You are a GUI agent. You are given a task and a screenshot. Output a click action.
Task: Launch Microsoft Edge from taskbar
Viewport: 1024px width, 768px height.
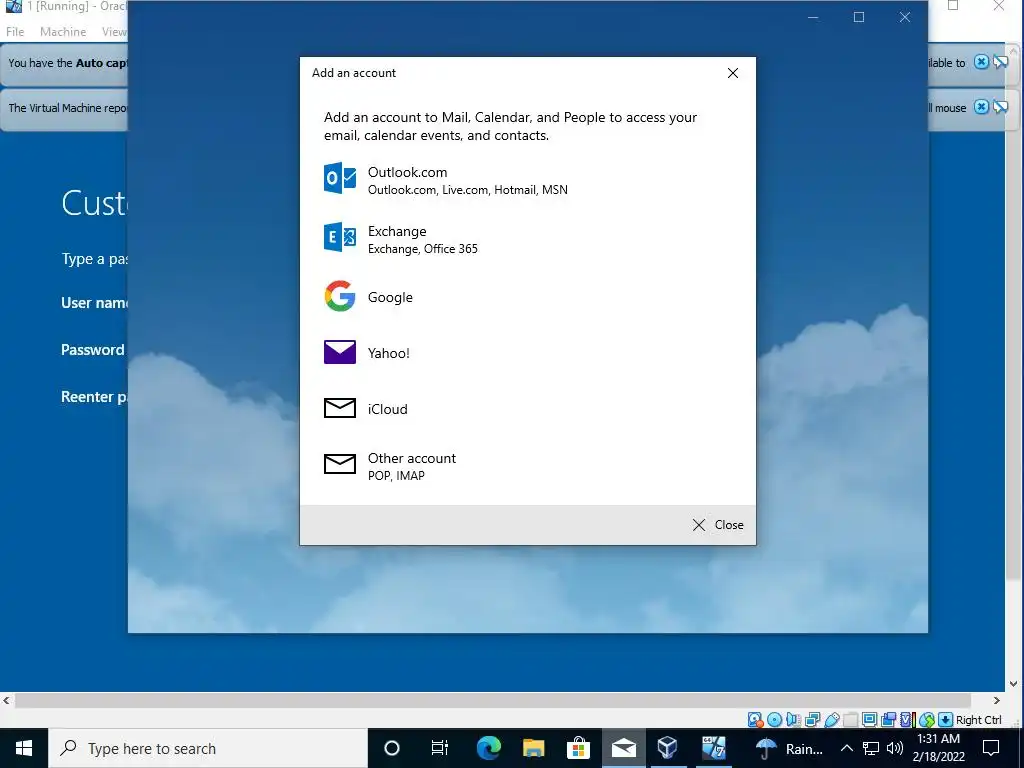[x=488, y=748]
